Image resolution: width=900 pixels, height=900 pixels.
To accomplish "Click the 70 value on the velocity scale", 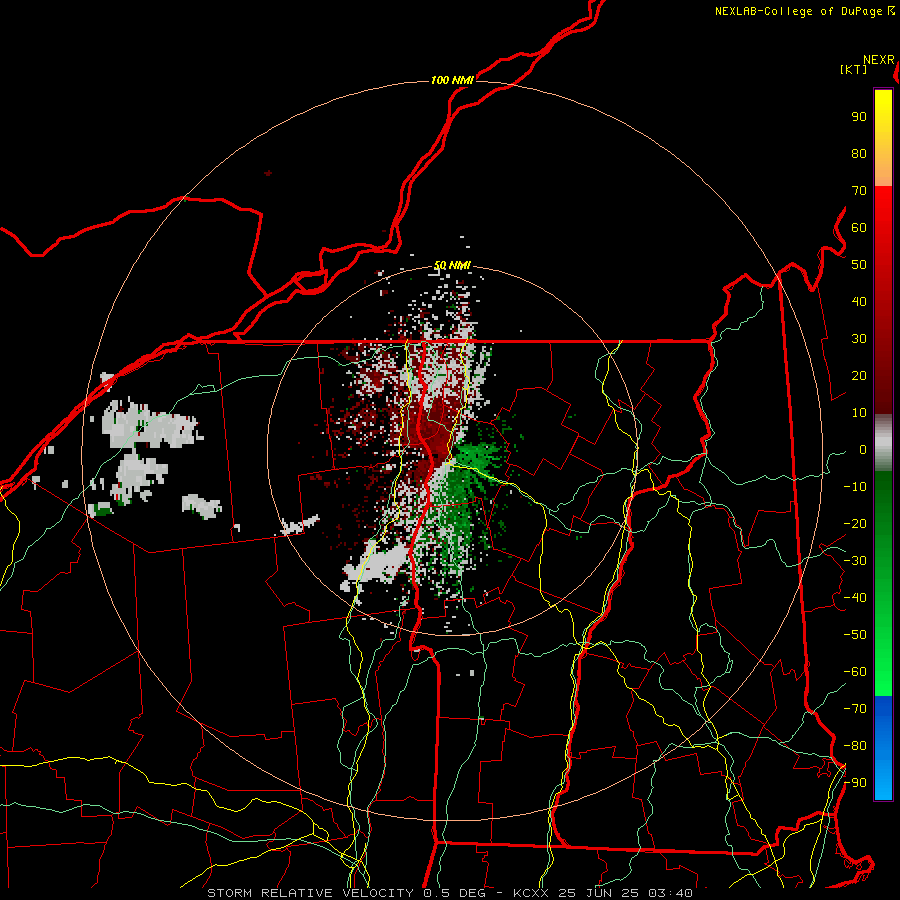I will click(859, 191).
